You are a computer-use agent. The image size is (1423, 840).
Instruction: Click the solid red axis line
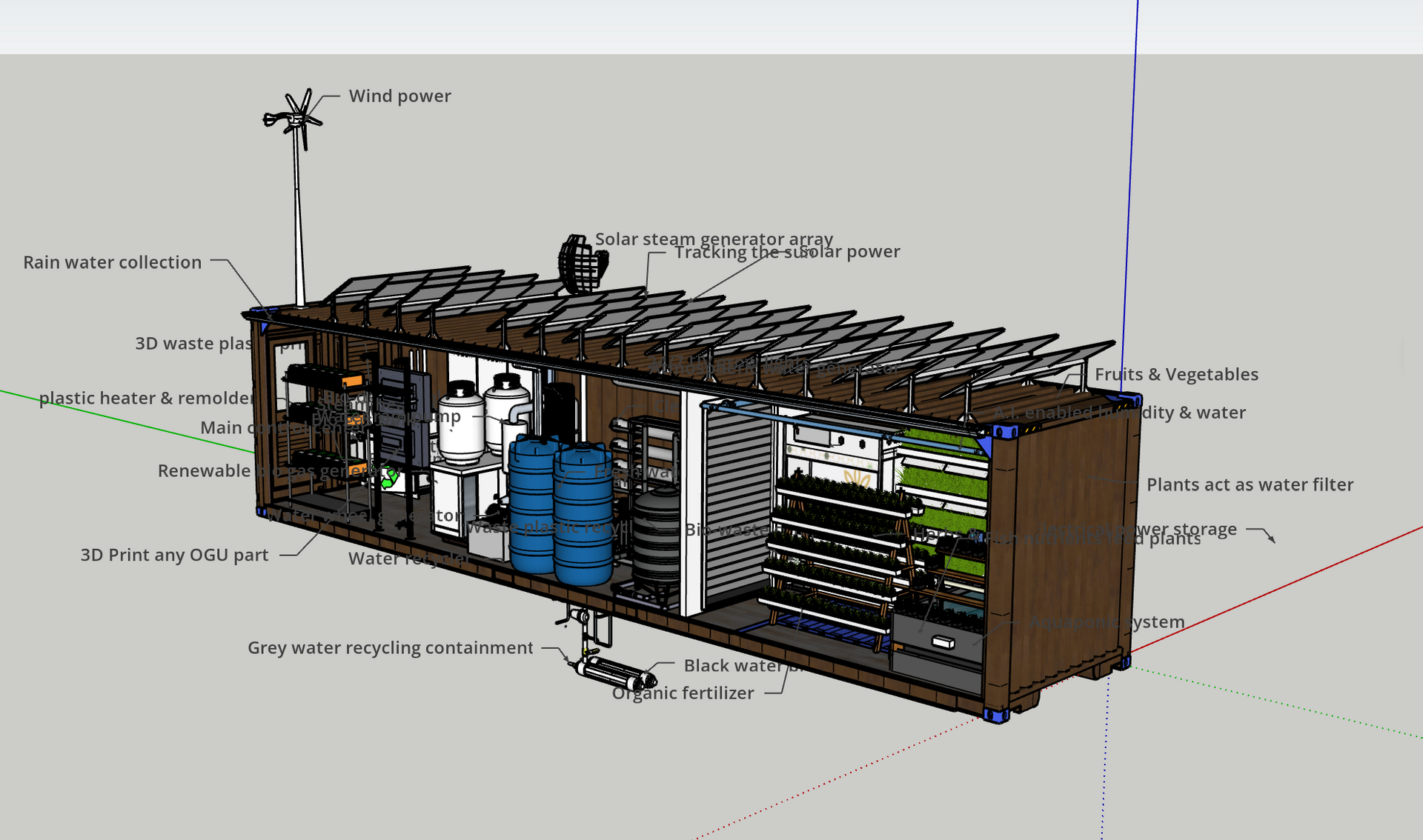(1297, 581)
